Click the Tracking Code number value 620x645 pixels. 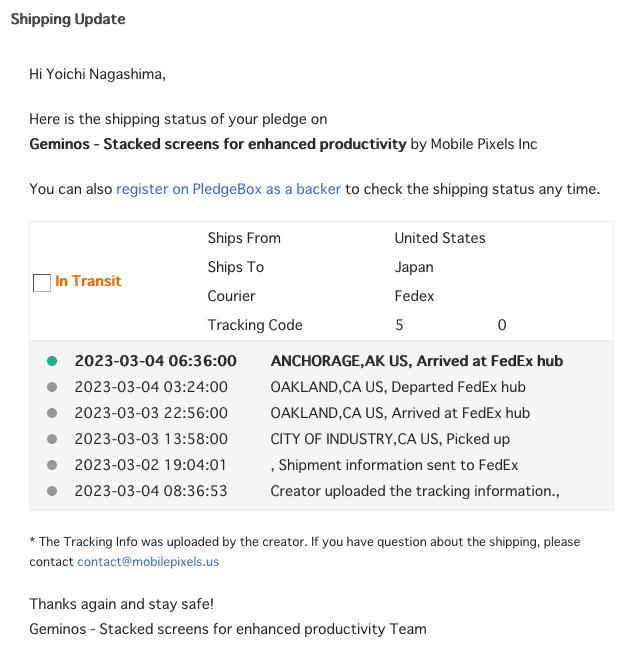(450, 325)
